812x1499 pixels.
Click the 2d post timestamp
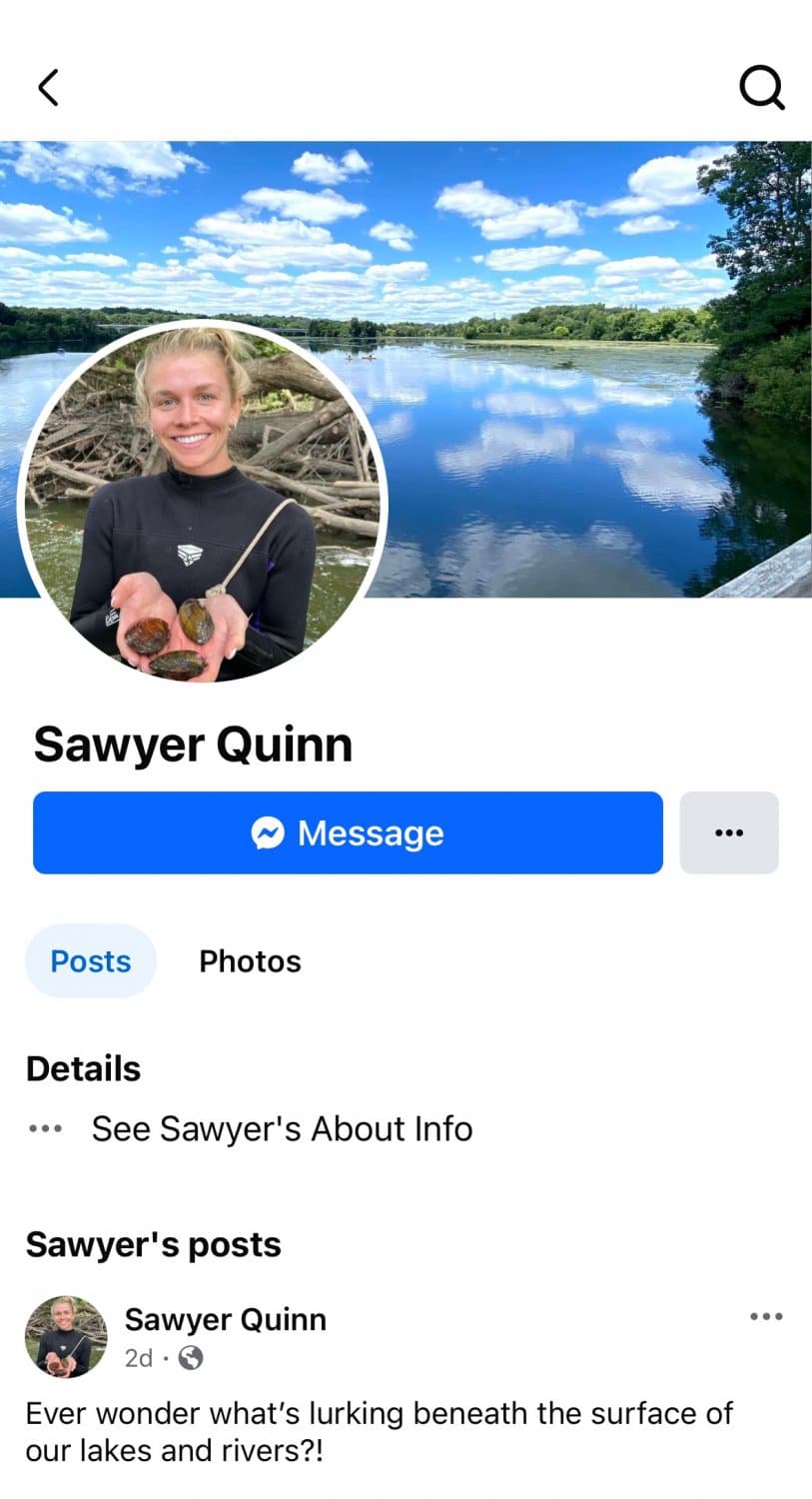(x=139, y=1358)
